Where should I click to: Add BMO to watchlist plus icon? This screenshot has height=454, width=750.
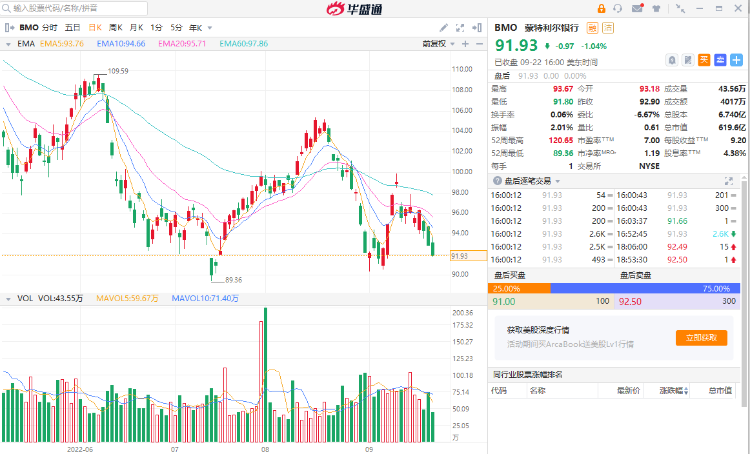[737, 60]
